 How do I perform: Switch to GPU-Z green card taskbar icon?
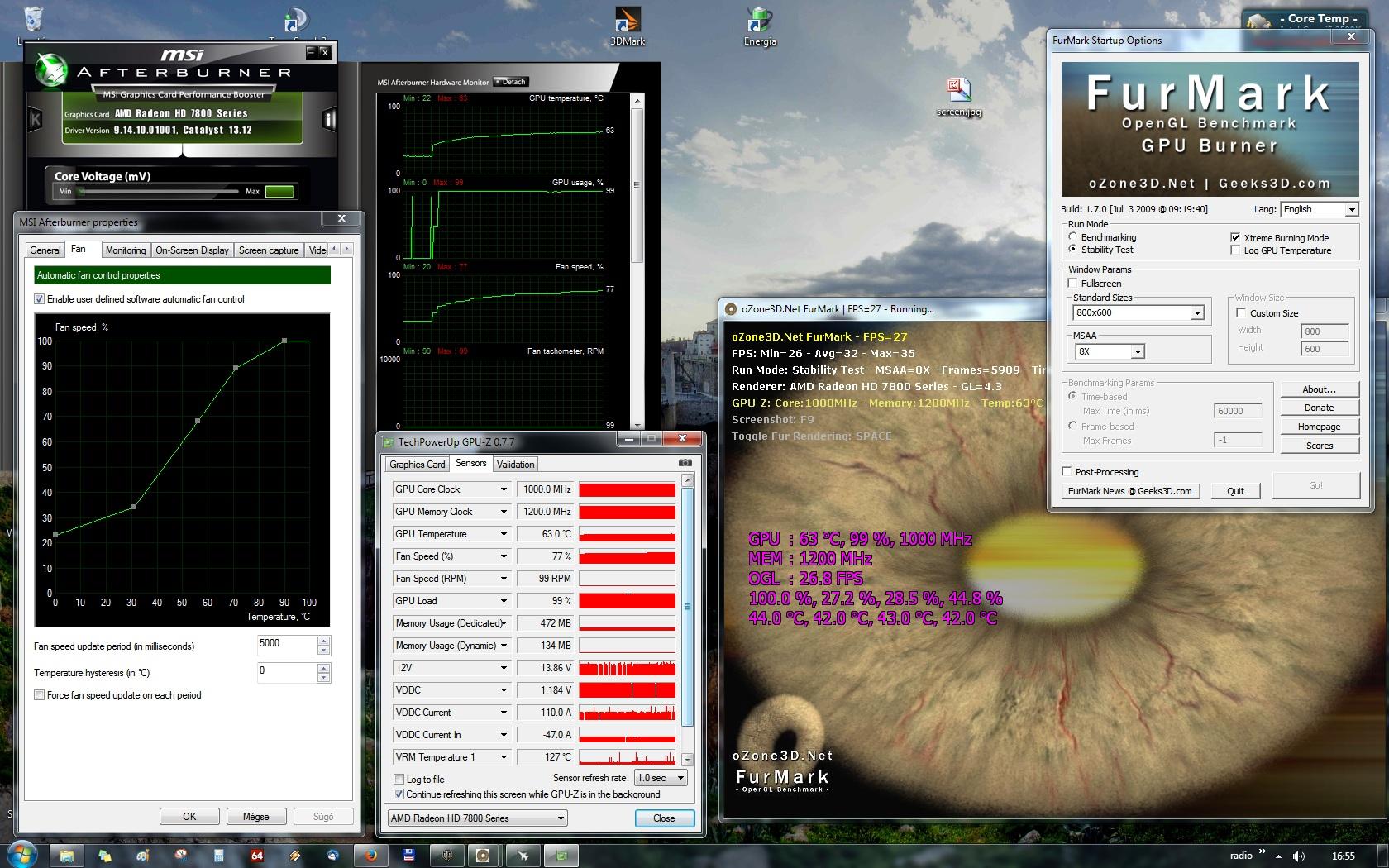[561, 856]
